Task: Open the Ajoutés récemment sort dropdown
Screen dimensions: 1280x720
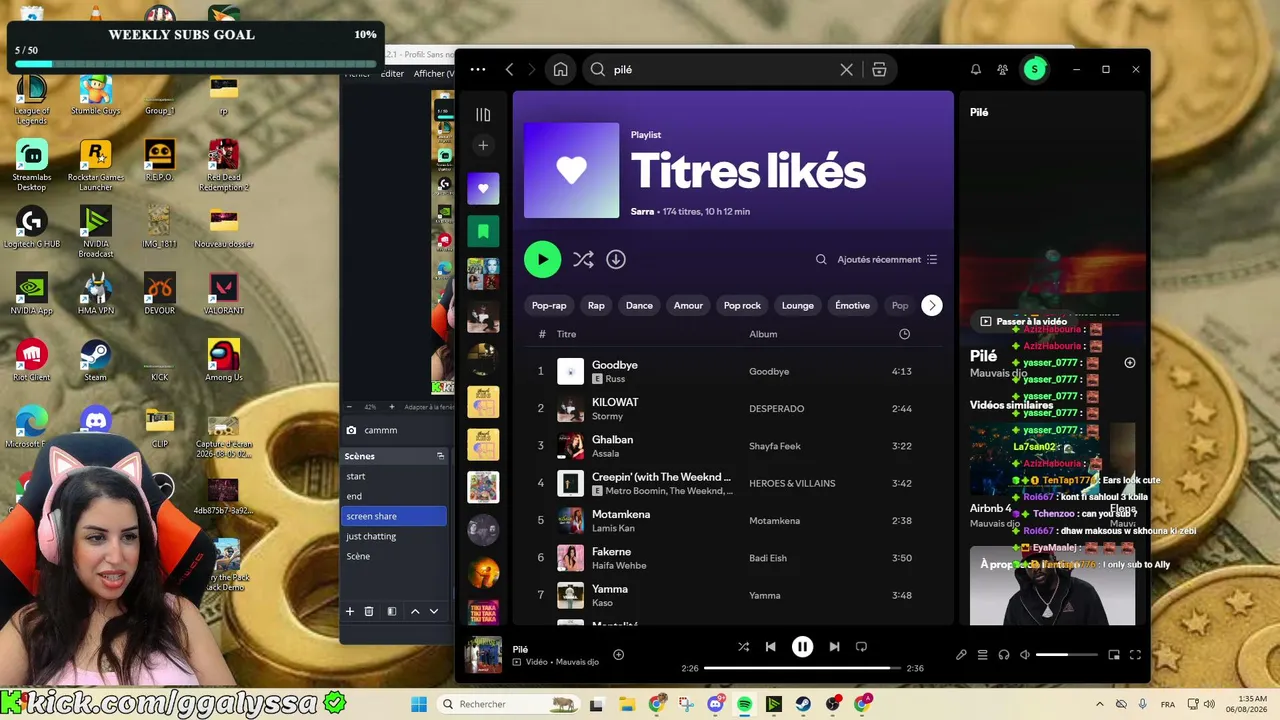Action: [x=887, y=259]
